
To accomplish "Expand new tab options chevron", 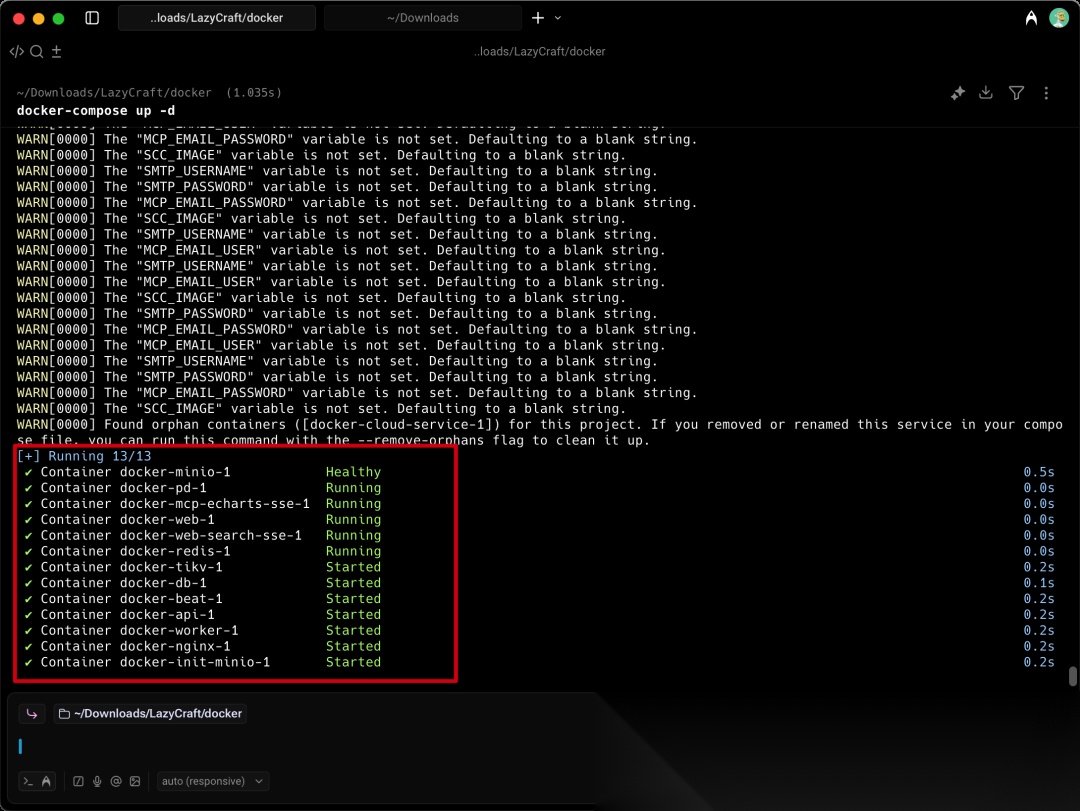I will pos(558,18).
